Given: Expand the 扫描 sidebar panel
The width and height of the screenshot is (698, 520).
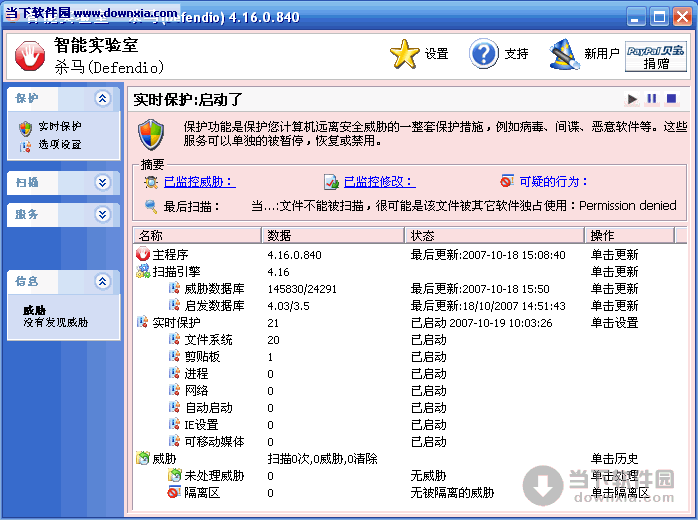Looking at the screenshot, I should (x=103, y=183).
